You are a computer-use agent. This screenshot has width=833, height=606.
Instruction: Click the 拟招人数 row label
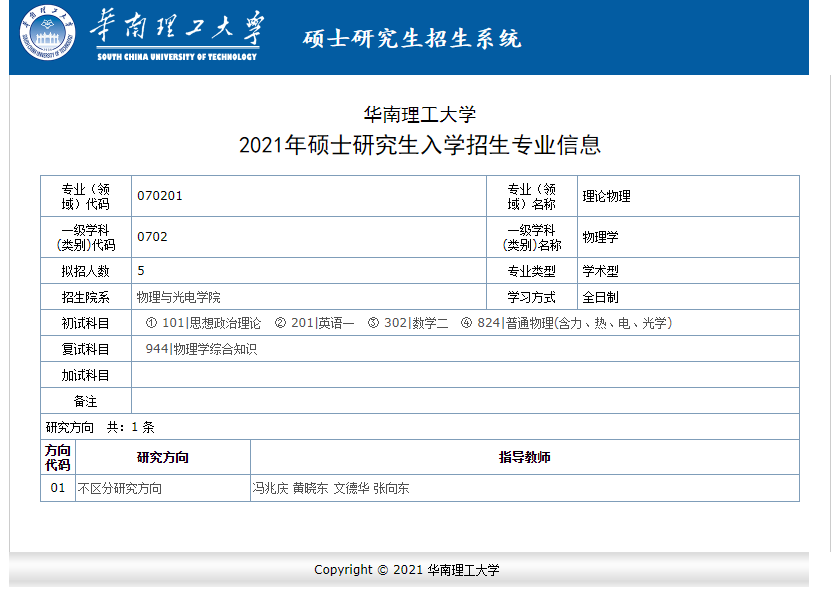click(x=86, y=271)
